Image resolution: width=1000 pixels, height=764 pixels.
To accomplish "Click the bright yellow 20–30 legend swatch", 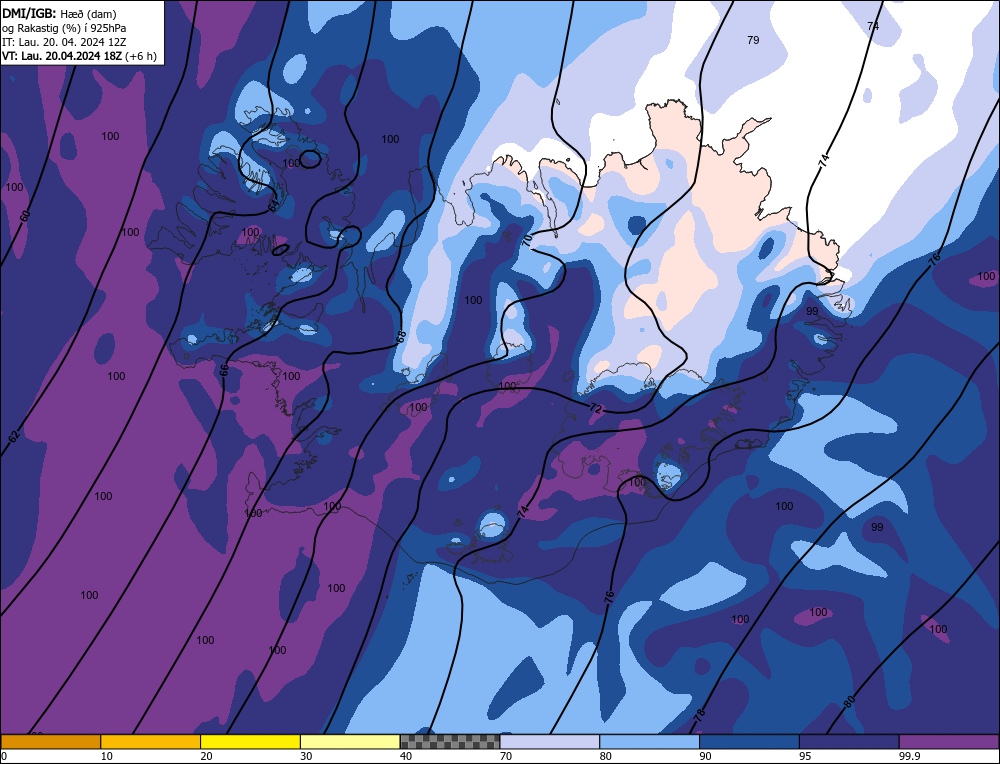I will coord(250,742).
